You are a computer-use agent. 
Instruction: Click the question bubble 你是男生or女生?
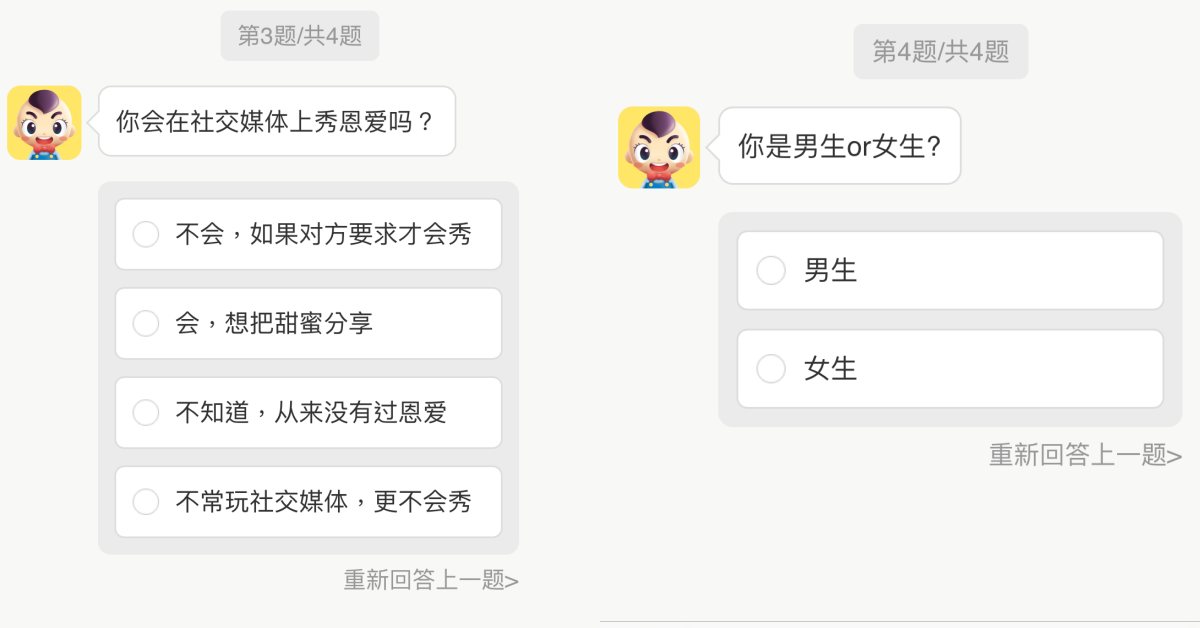(x=839, y=146)
